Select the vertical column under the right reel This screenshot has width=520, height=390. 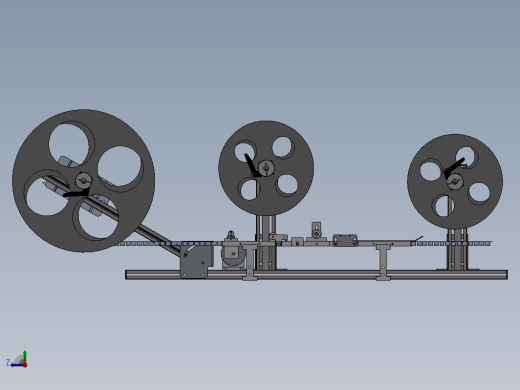click(458, 249)
